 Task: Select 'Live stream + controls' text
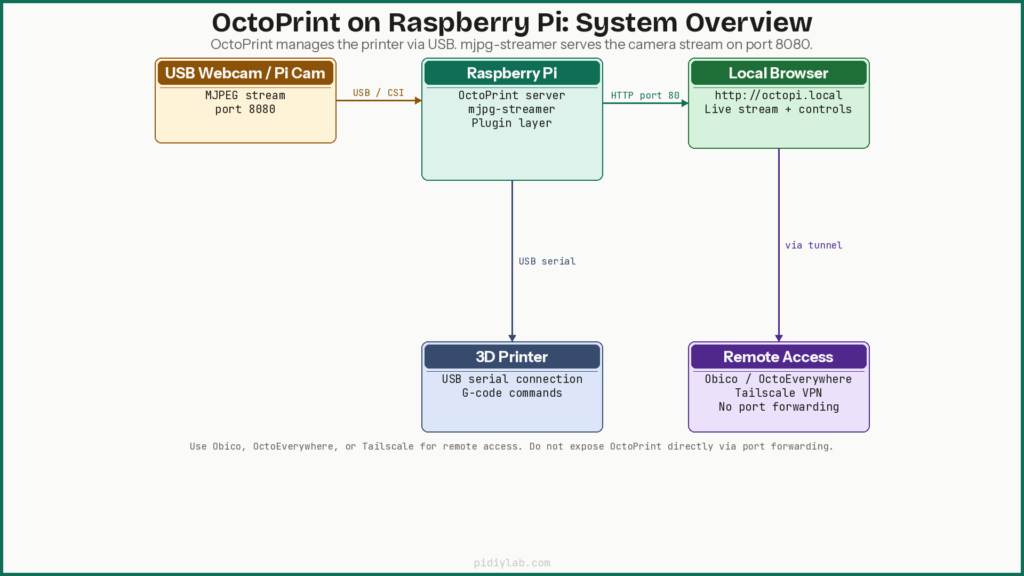point(778,109)
